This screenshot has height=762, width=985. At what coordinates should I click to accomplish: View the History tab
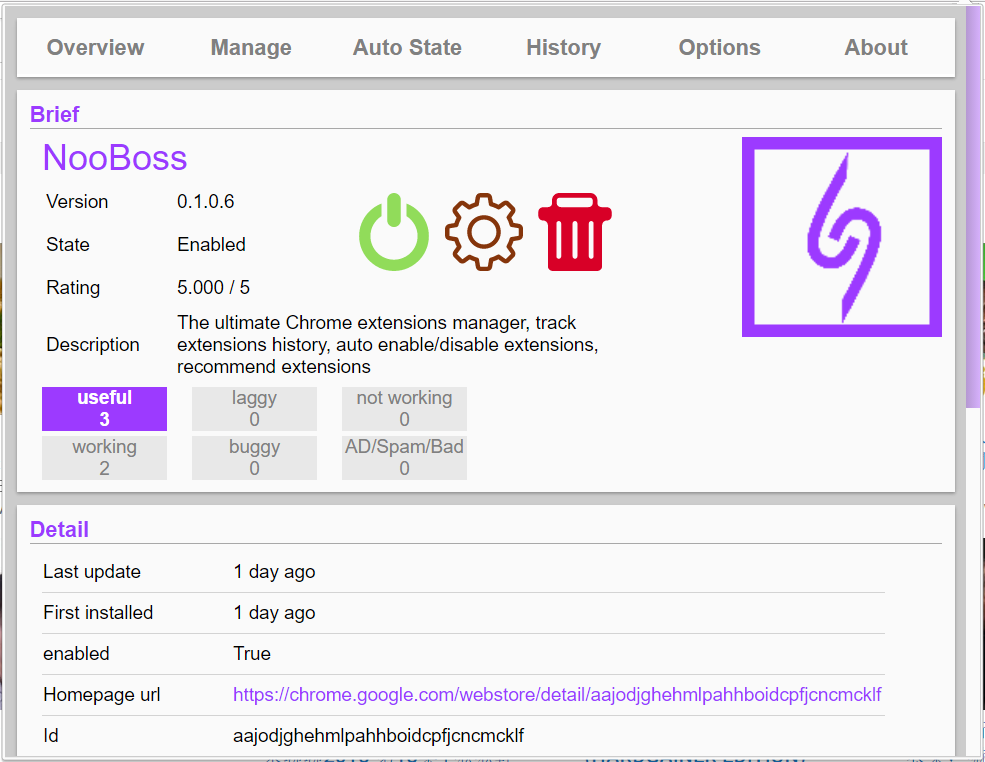[563, 48]
